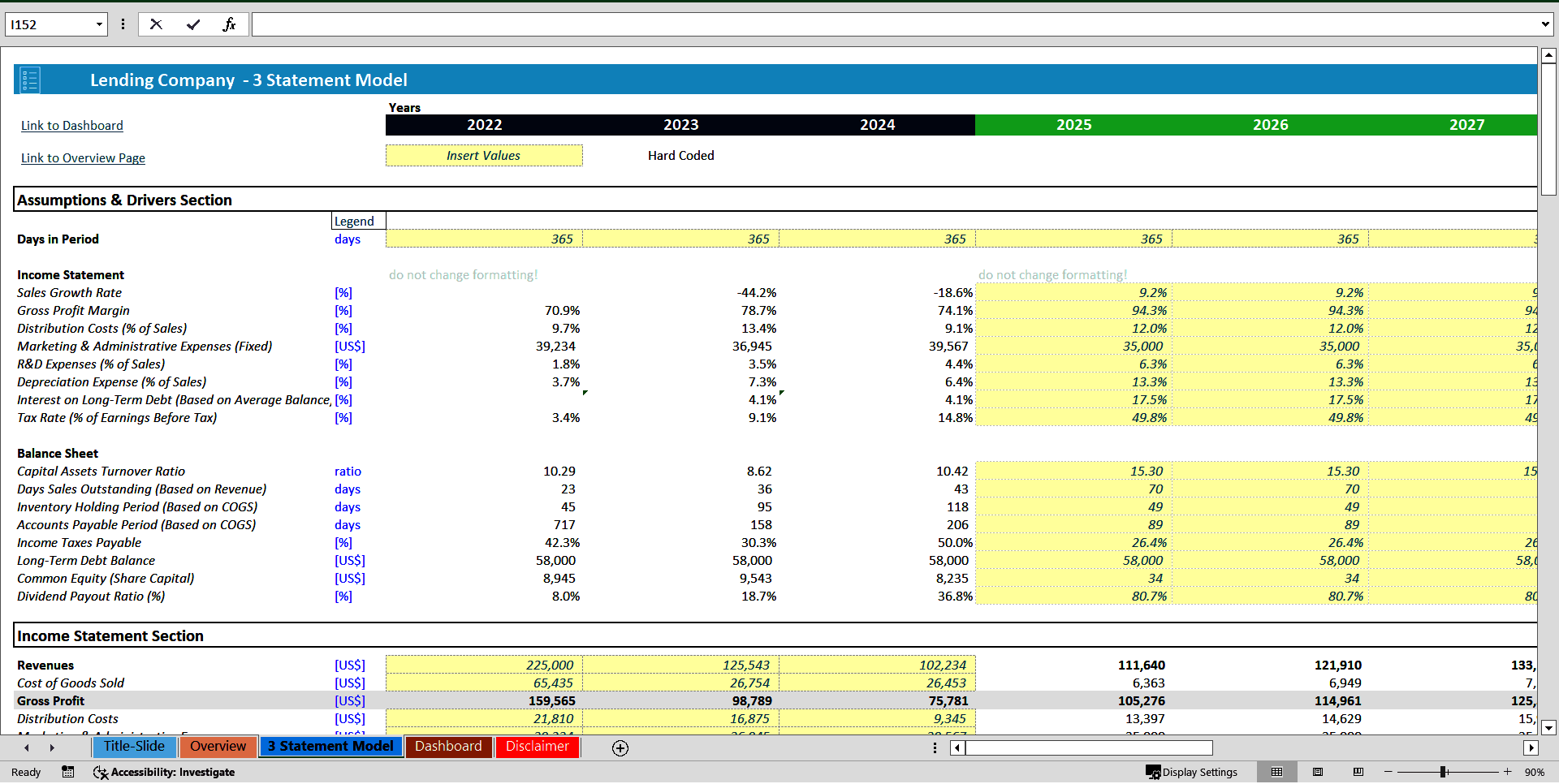Click the 90% zoom level
1559x784 pixels.
[1535, 772]
